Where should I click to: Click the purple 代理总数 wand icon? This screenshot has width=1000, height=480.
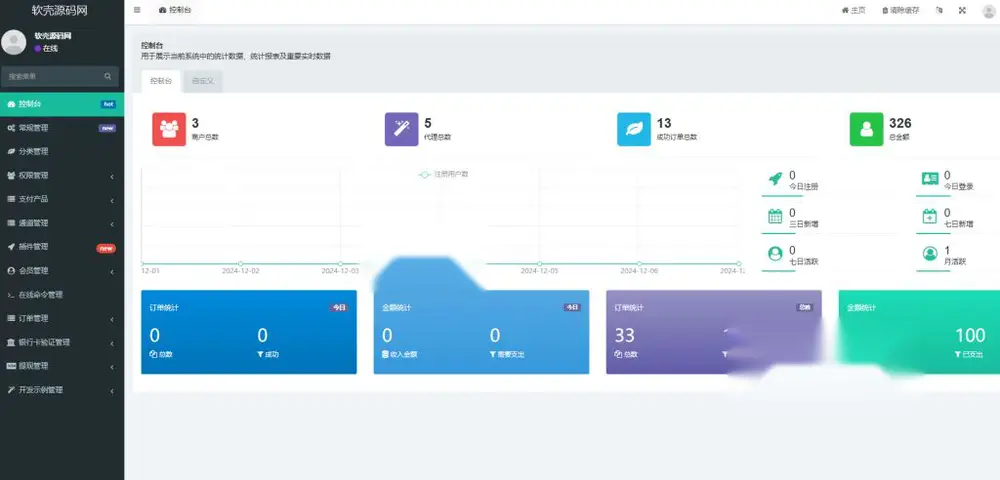coord(402,129)
